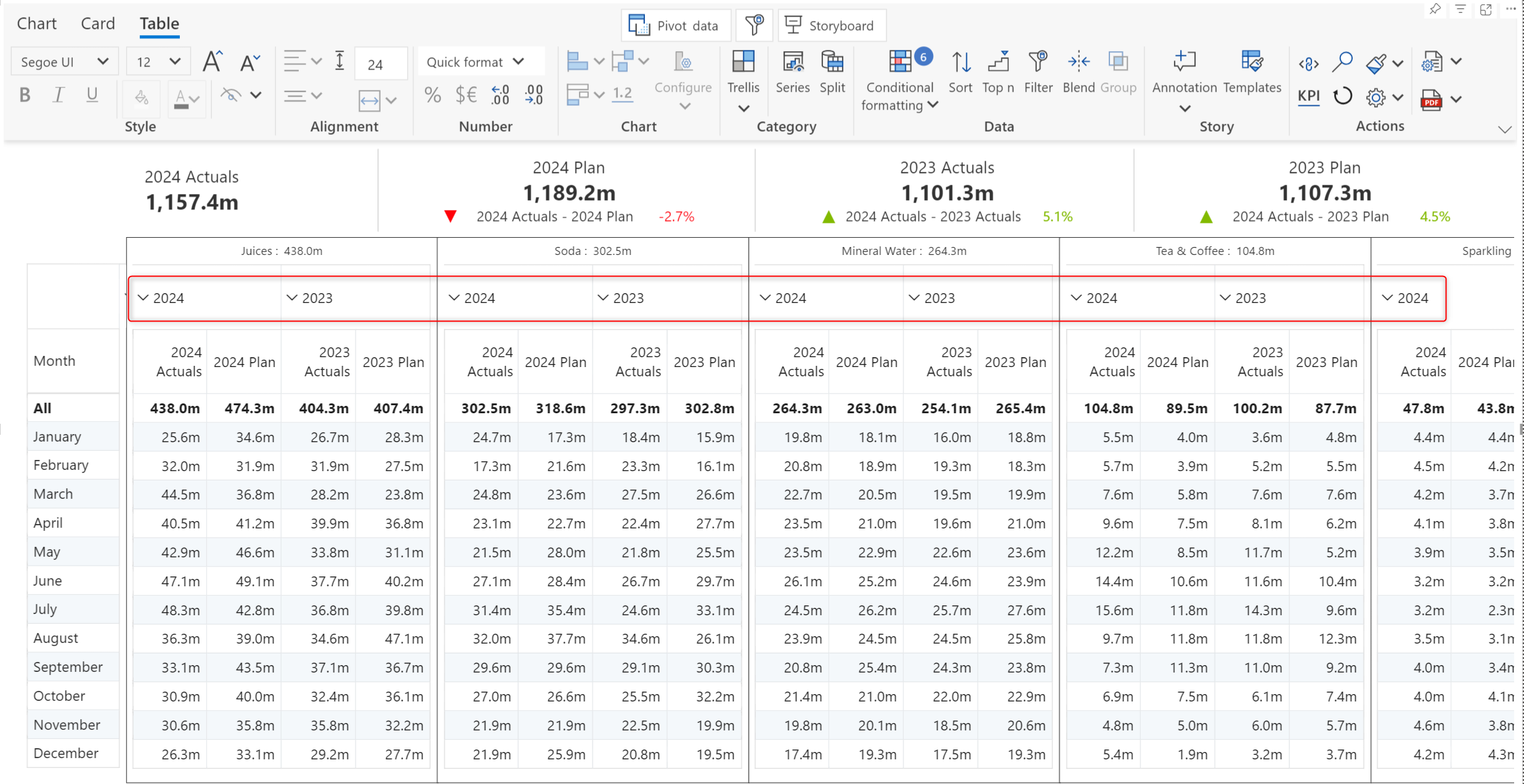
Task: Switch to the Card tab
Action: click(x=98, y=23)
